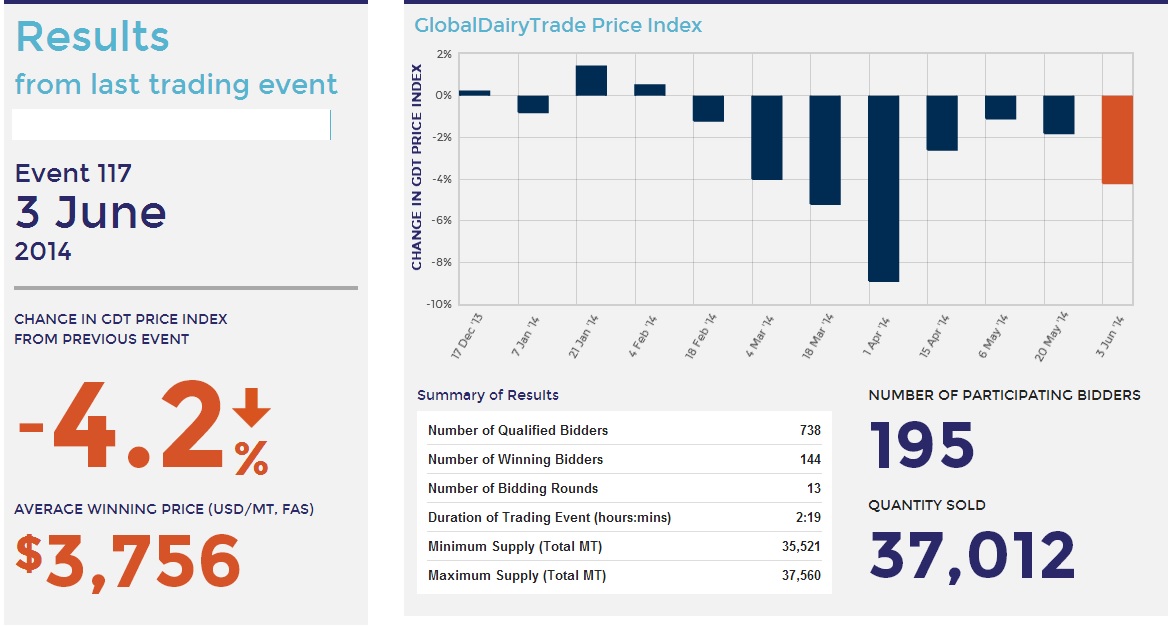
Task: Click the Maximum Supply (Total MT) row
Action: click(x=623, y=575)
